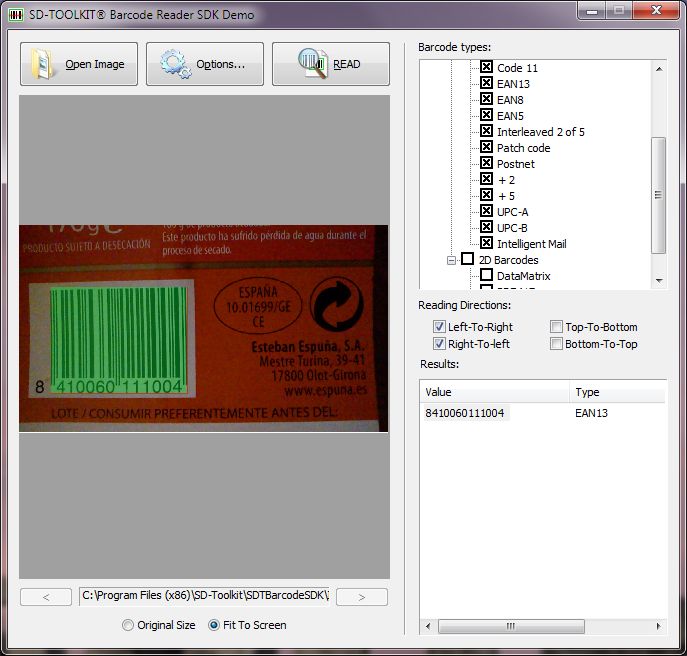Enable the DataMatrix barcode type
Screen dimensions: 687x656
point(487,276)
